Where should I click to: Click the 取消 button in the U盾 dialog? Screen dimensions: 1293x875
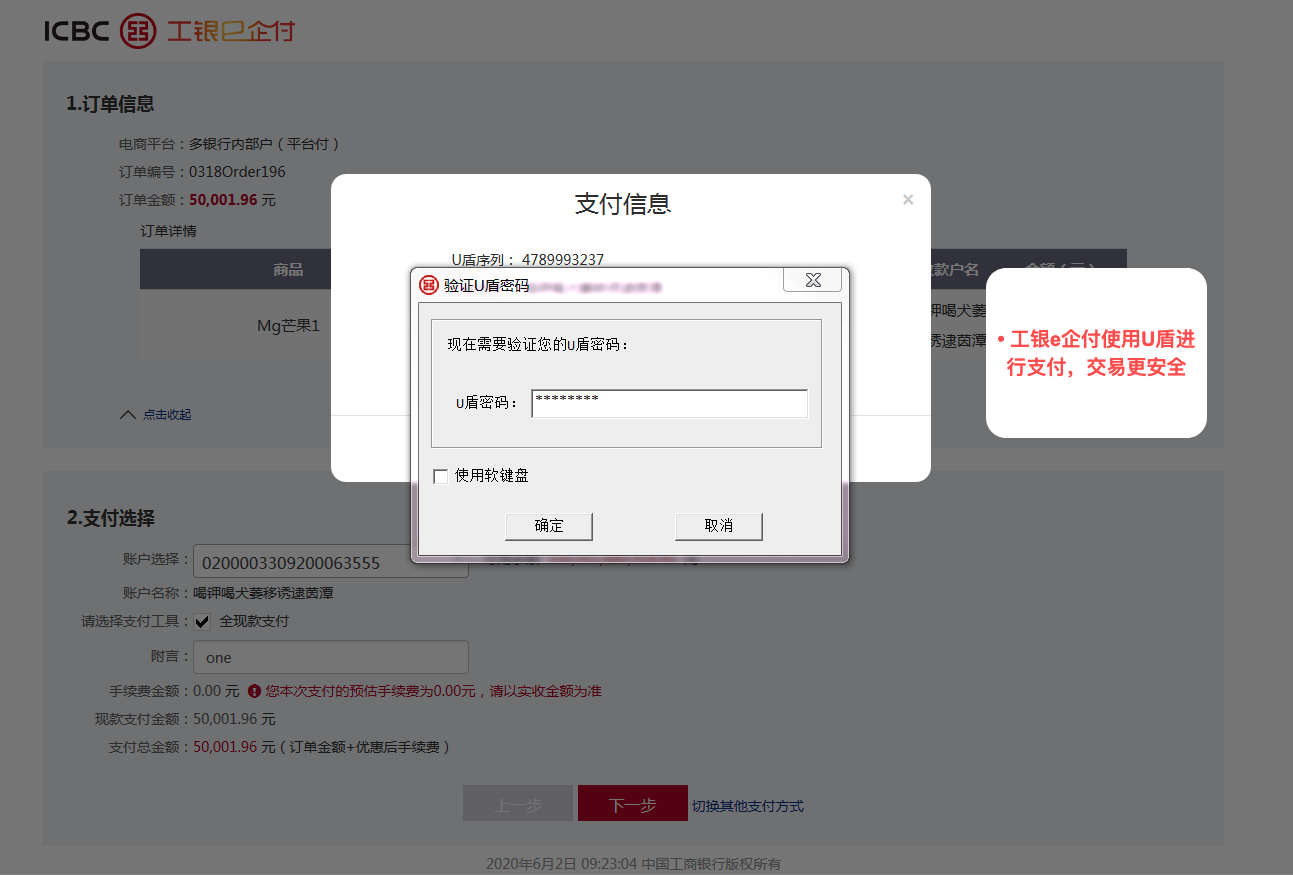[x=719, y=526]
